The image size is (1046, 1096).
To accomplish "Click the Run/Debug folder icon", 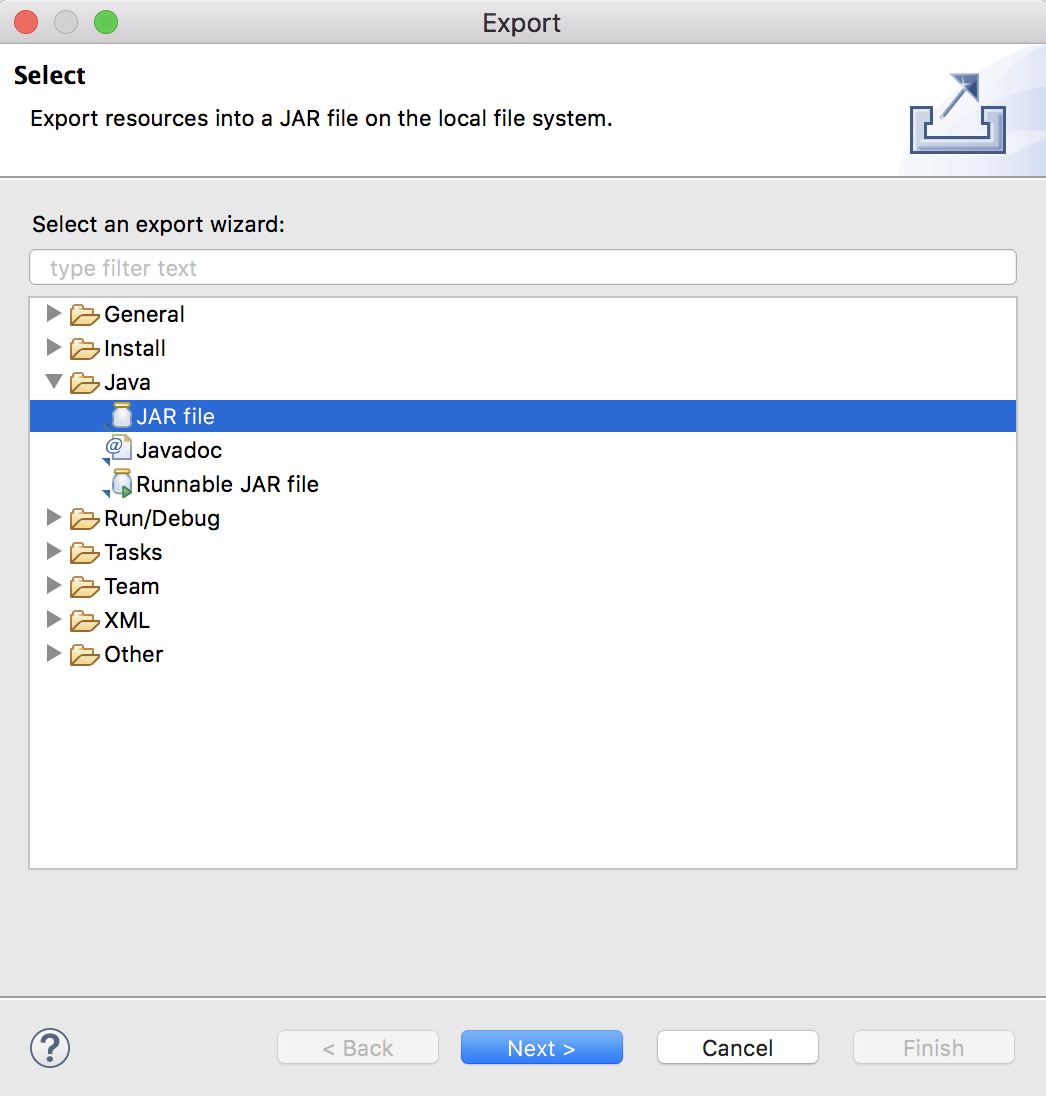I will (x=85, y=519).
